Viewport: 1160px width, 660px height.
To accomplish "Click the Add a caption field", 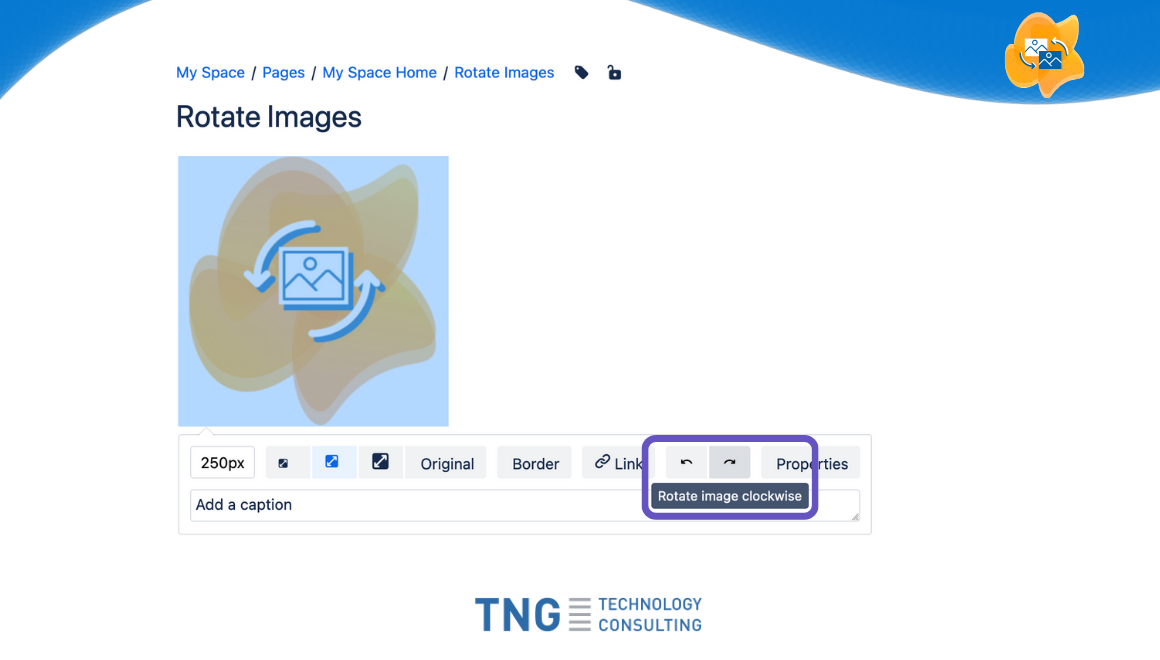I will [400, 505].
